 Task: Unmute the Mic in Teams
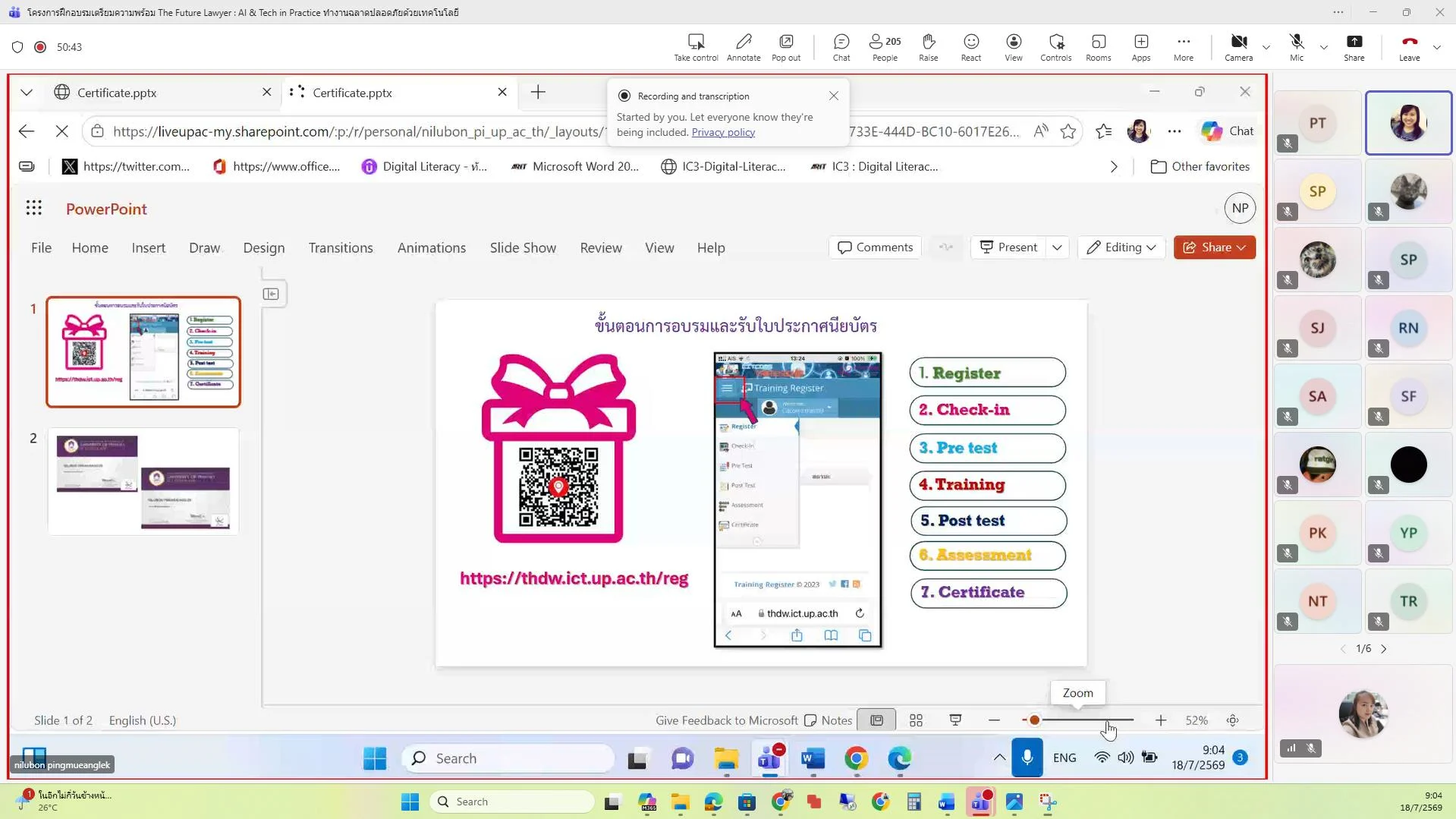pos(1296,47)
